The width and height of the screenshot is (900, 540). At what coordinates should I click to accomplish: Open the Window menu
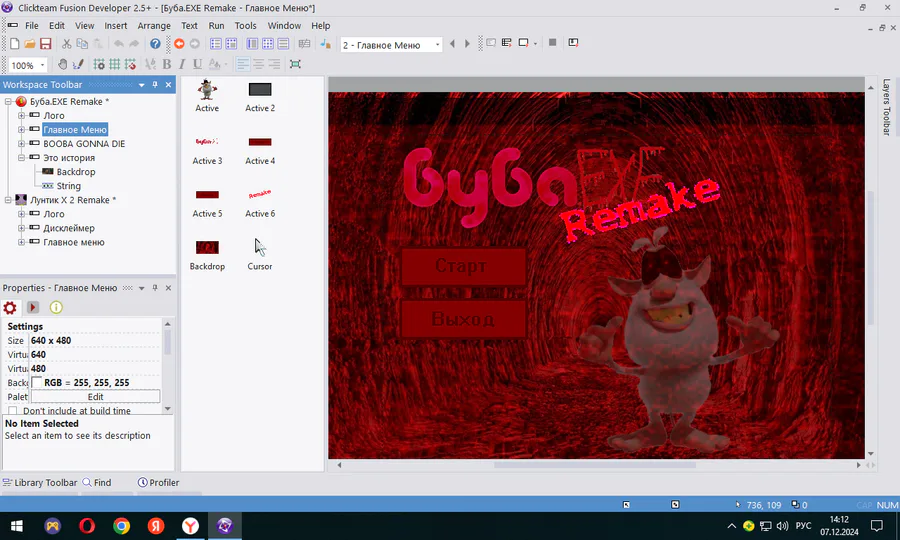(284, 26)
